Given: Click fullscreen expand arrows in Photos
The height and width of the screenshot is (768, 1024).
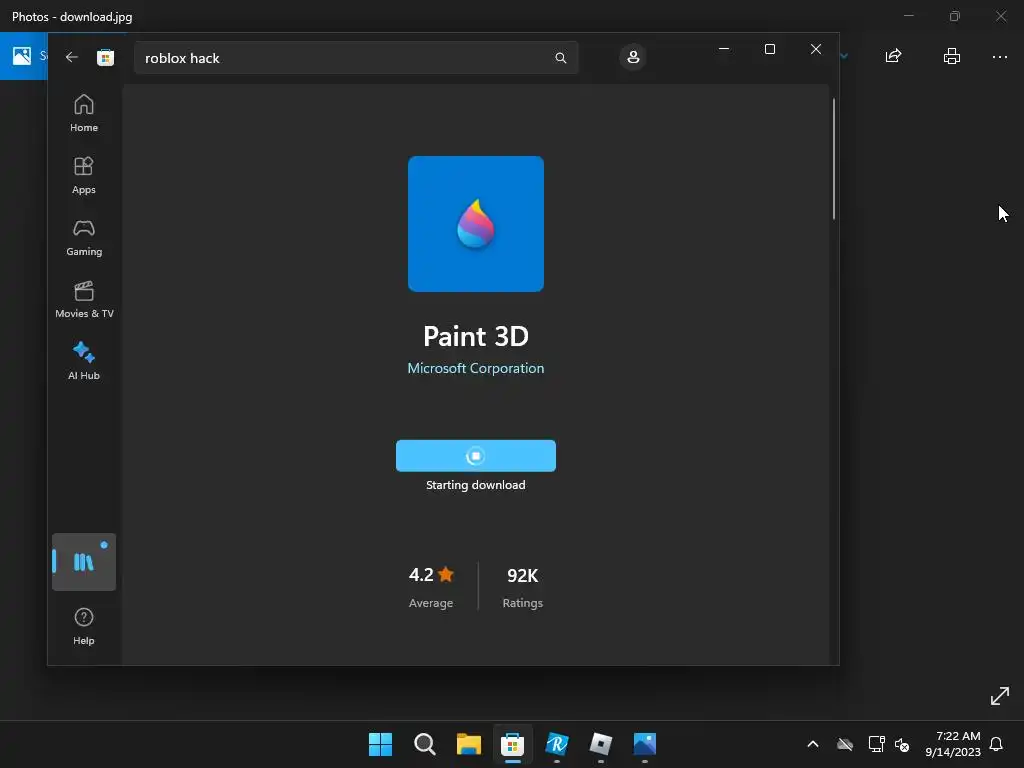Looking at the screenshot, I should point(999,696).
